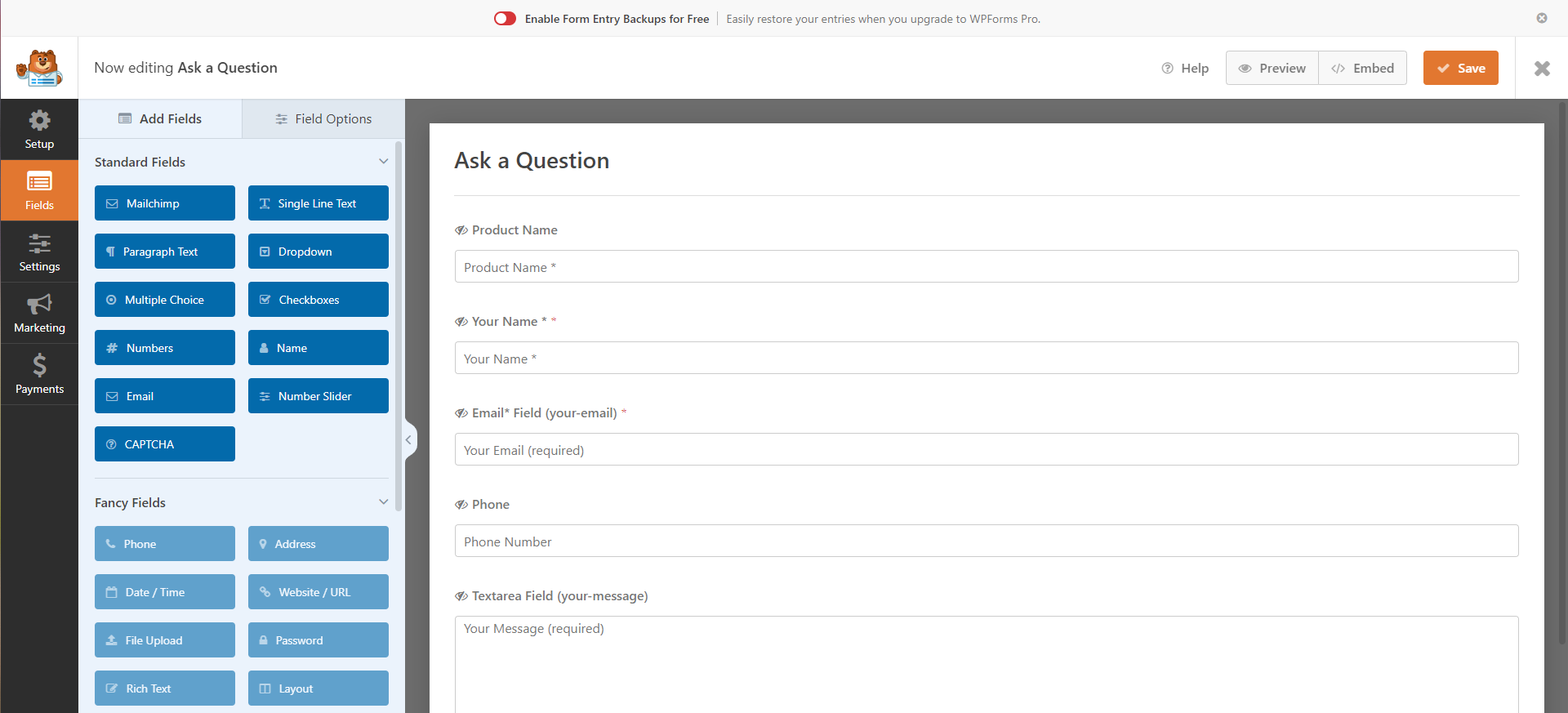
Task: Enable Form Entry Backups toggle
Action: coord(505,19)
